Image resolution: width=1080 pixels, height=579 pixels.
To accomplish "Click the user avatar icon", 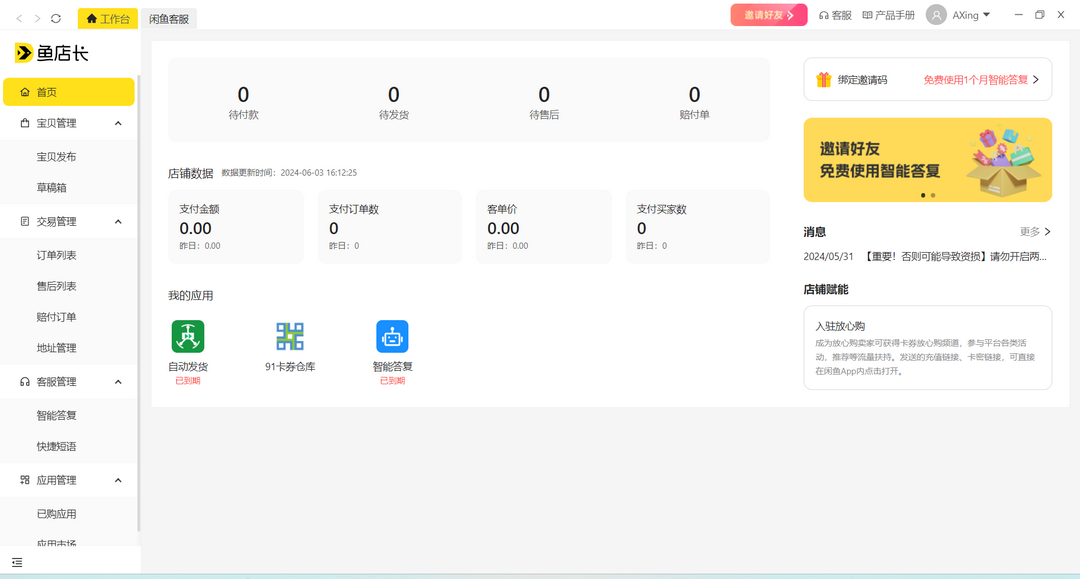I will pos(936,15).
